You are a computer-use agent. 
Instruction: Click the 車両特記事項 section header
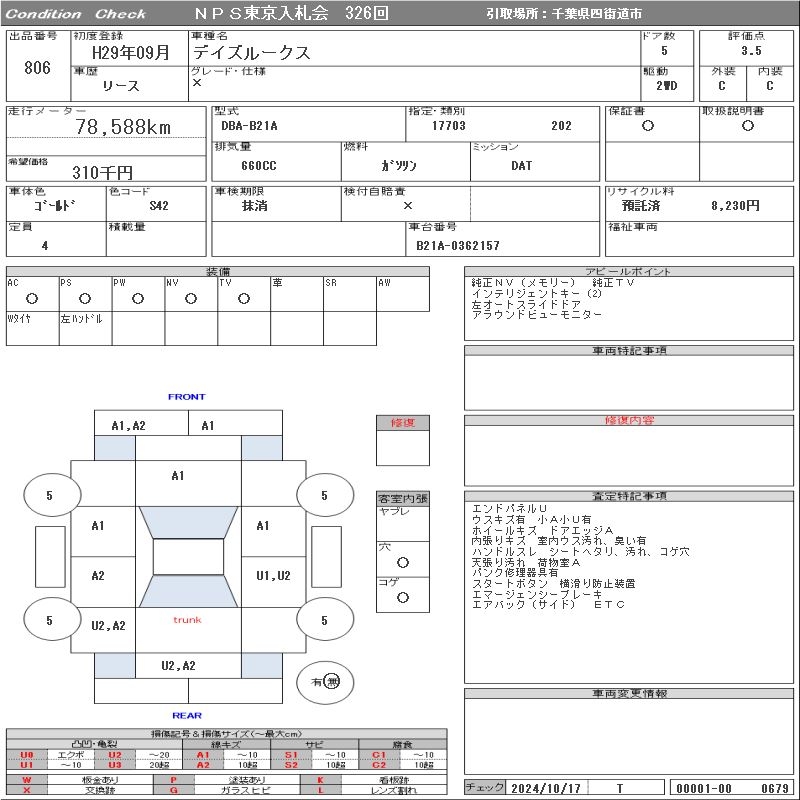point(629,351)
